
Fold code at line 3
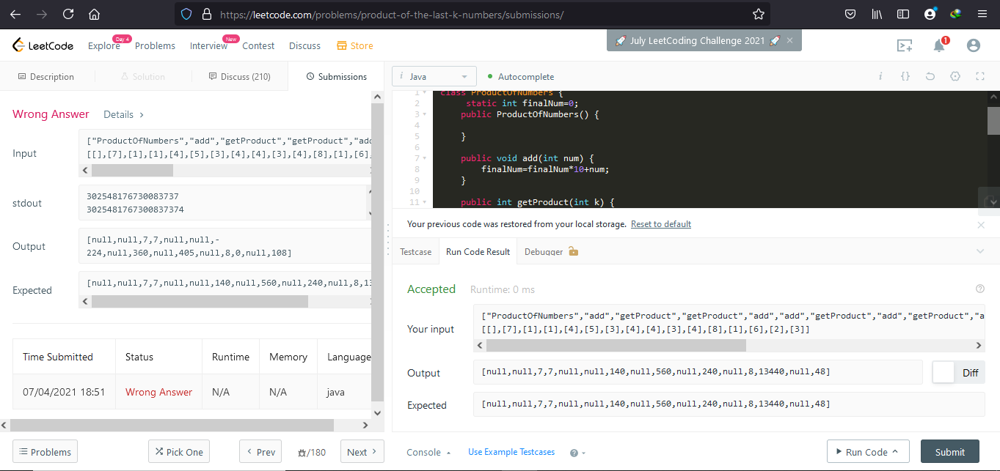426,114
